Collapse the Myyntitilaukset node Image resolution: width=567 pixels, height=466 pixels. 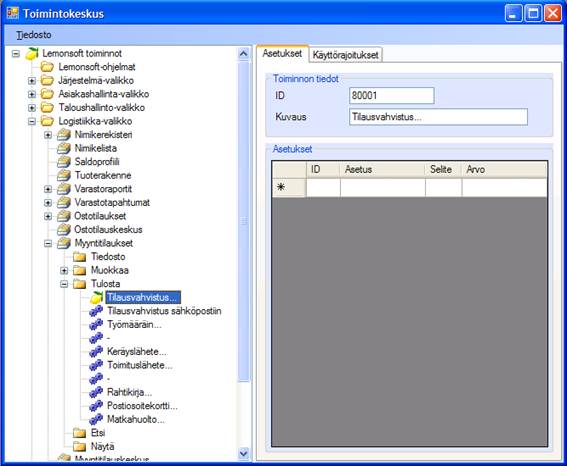coord(48,243)
